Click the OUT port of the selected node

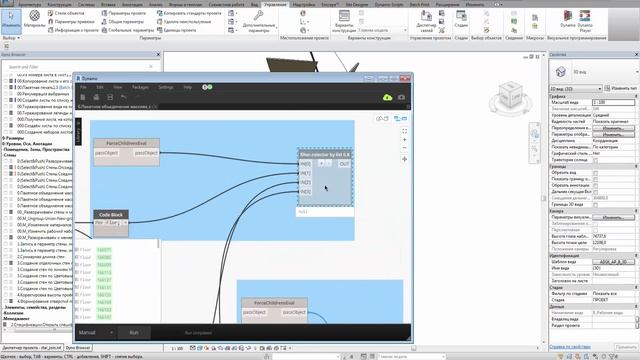[344, 164]
